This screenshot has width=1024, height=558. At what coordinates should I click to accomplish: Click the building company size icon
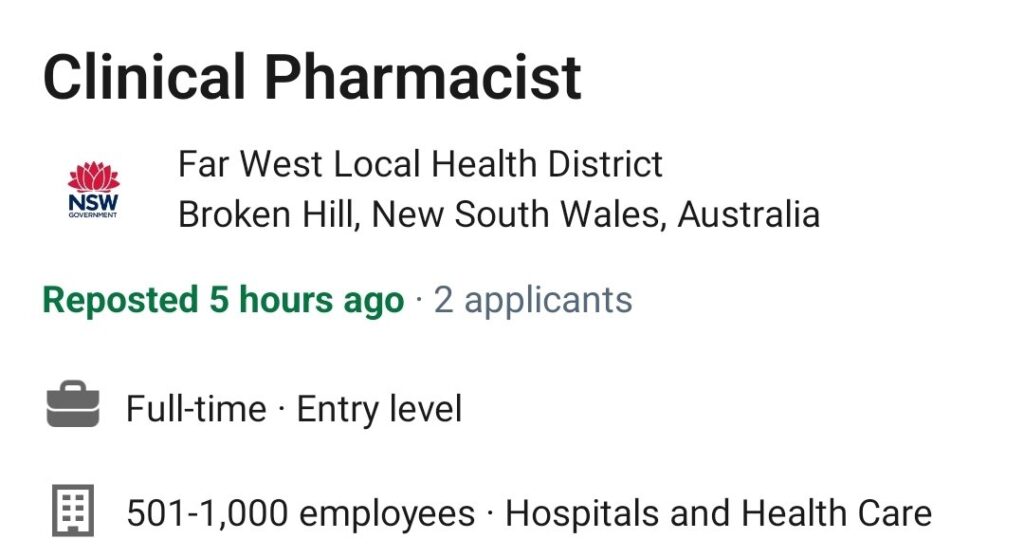[73, 510]
